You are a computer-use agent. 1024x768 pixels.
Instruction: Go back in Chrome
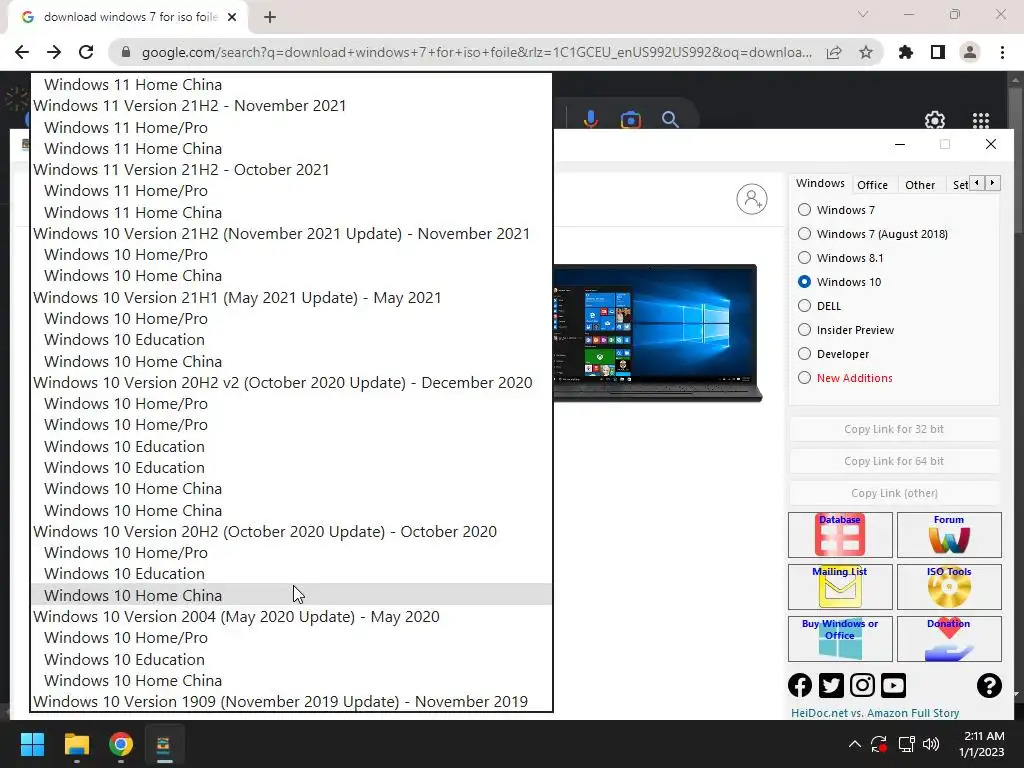tap(22, 52)
